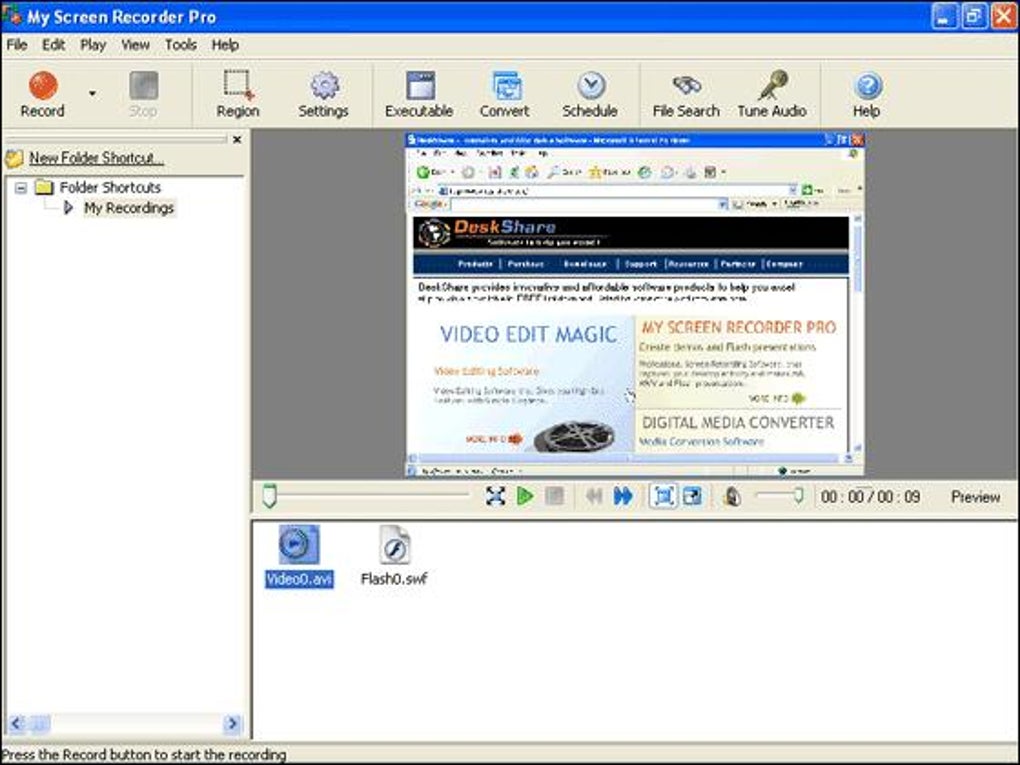Open the Settings gear in the toolbar
1020x765 pixels.
tap(323, 94)
